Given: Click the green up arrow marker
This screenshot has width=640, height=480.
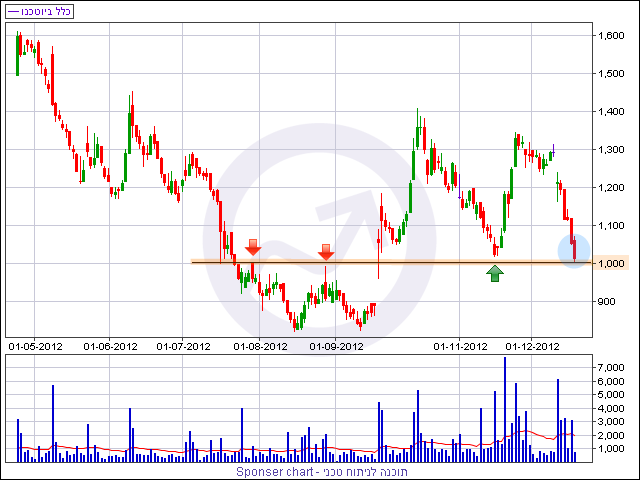Looking at the screenshot, I should 495,273.
